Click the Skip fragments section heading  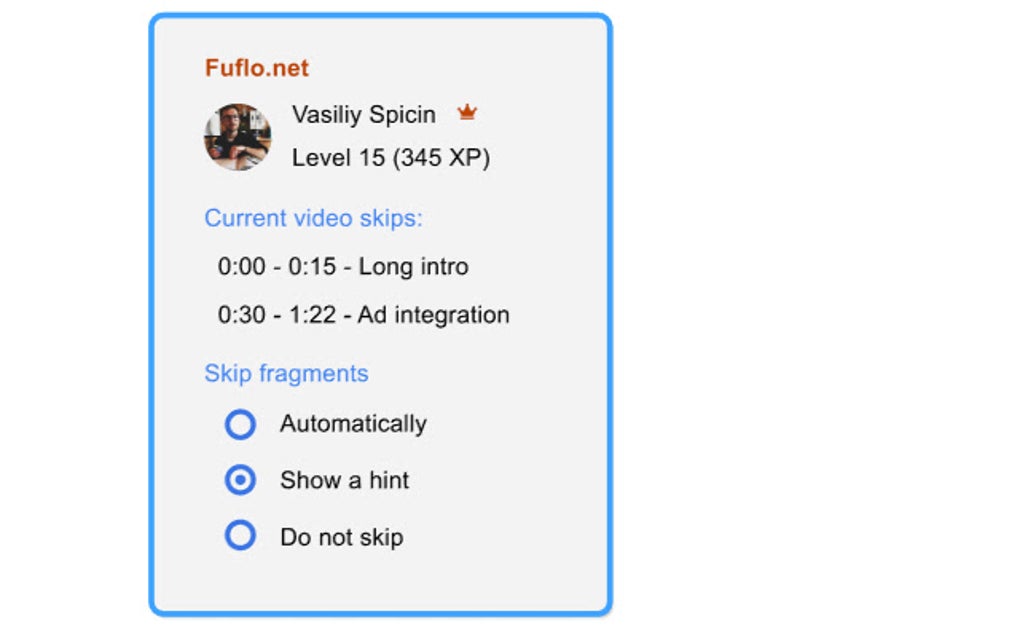tap(286, 373)
